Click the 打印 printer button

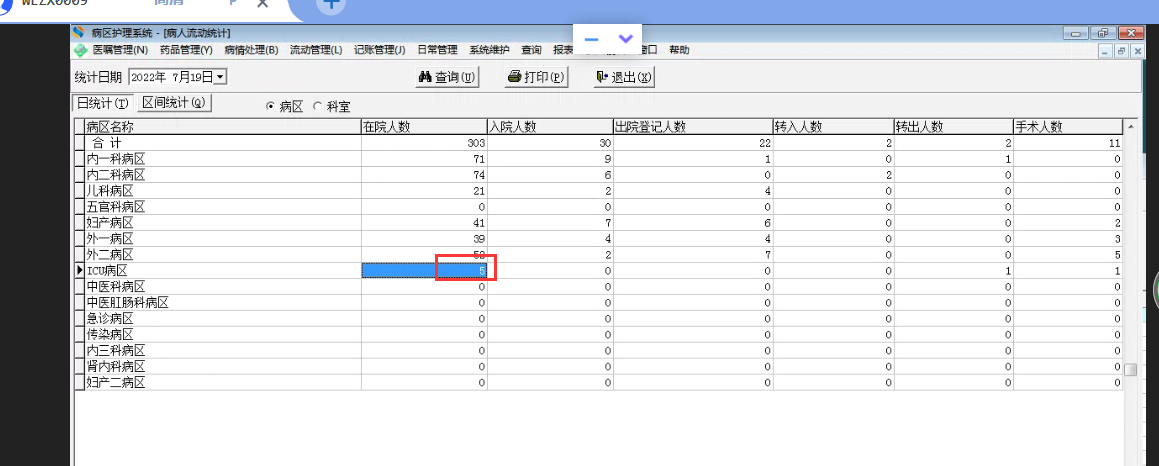coord(536,77)
